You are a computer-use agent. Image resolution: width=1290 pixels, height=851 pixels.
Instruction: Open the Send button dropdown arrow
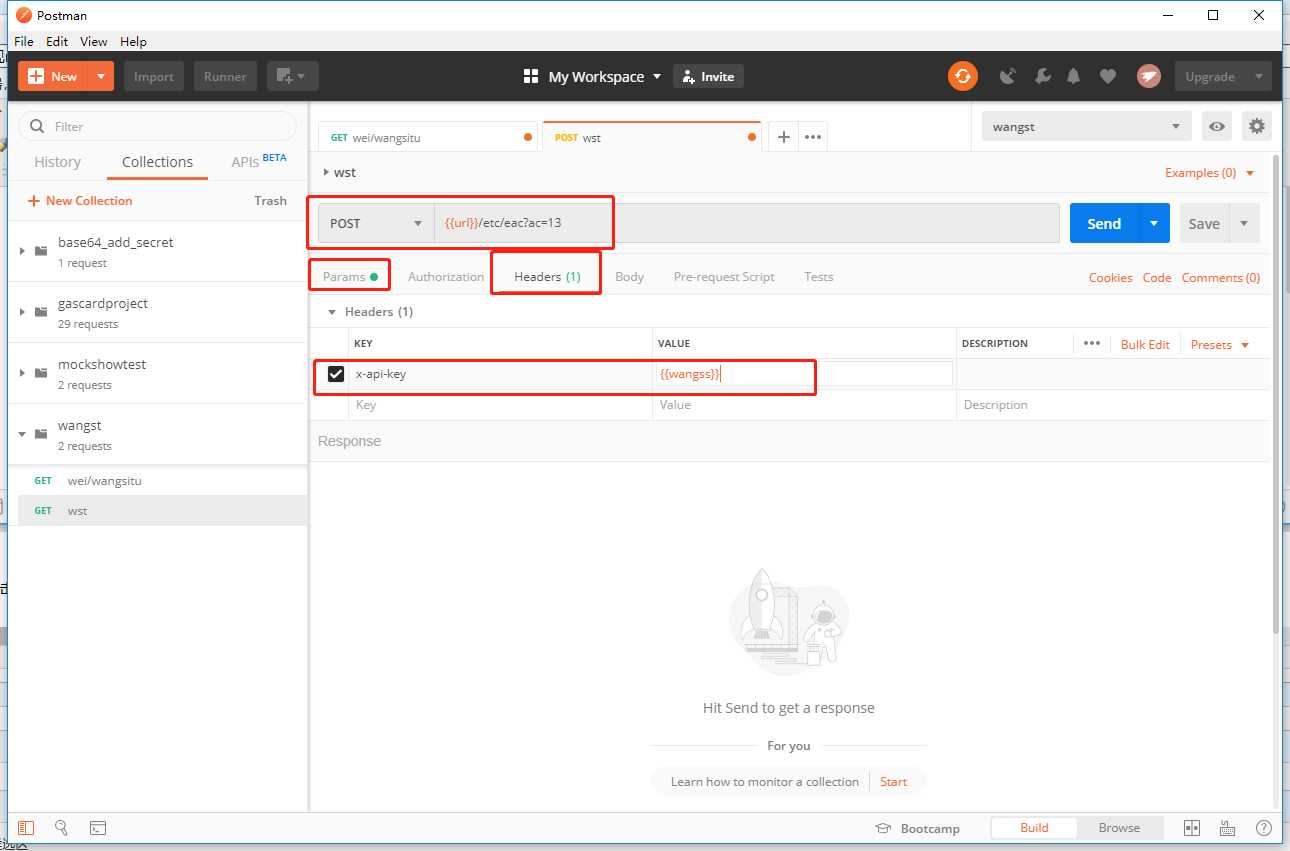[x=1154, y=223]
